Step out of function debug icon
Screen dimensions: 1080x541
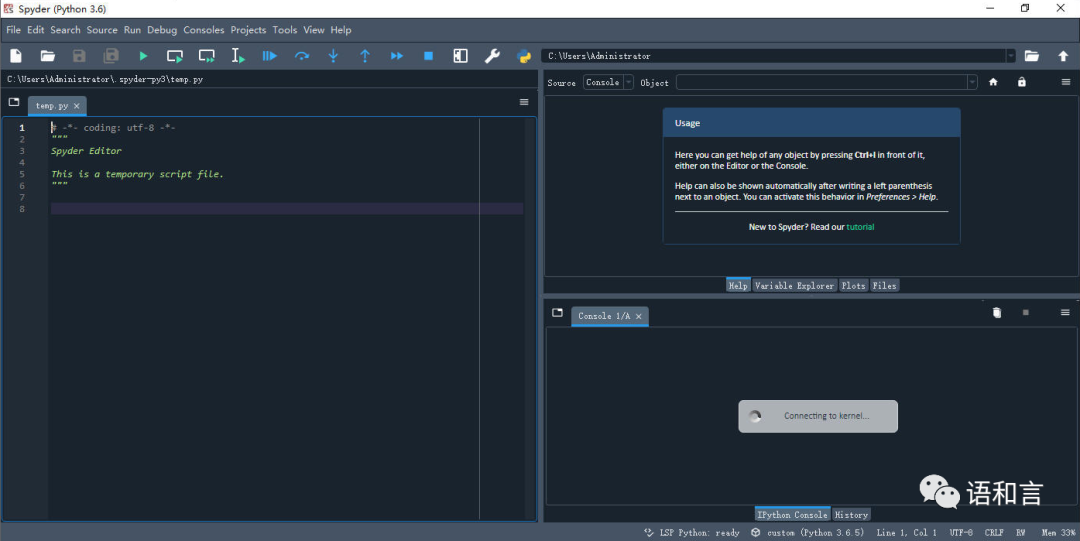tap(365, 56)
